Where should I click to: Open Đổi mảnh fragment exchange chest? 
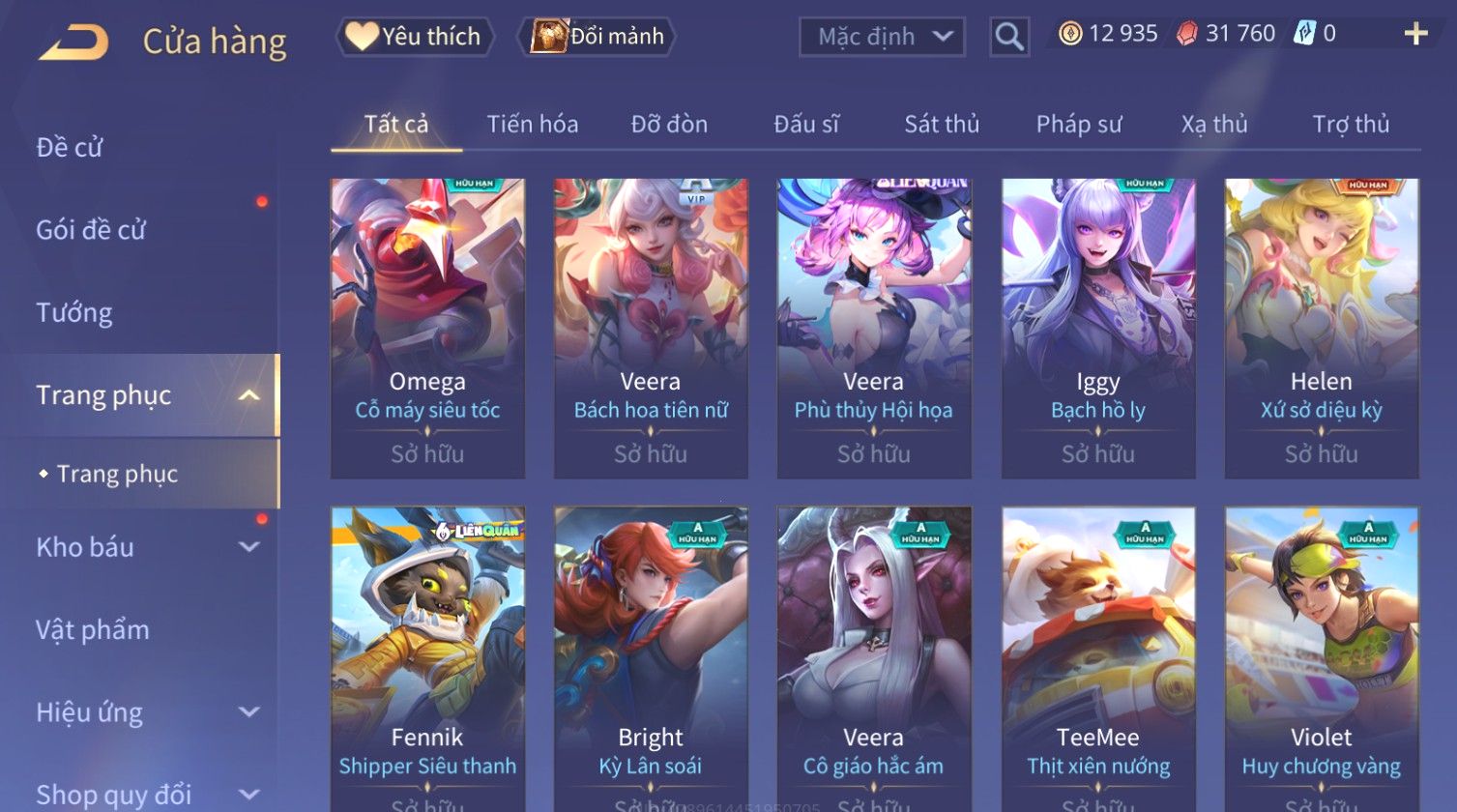pyautogui.click(x=597, y=37)
